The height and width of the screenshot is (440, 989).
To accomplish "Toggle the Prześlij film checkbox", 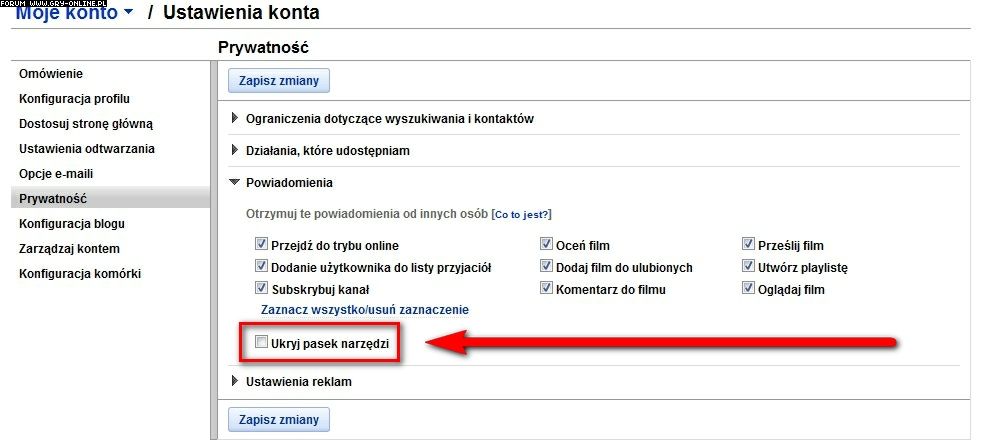I will pos(749,245).
